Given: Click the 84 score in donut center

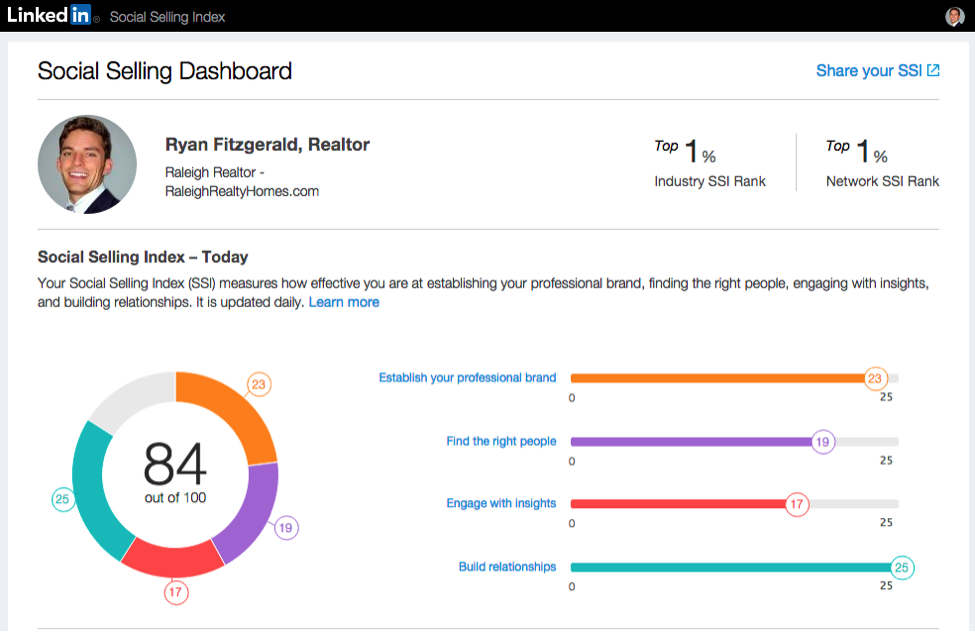Looking at the screenshot, I should (x=175, y=463).
